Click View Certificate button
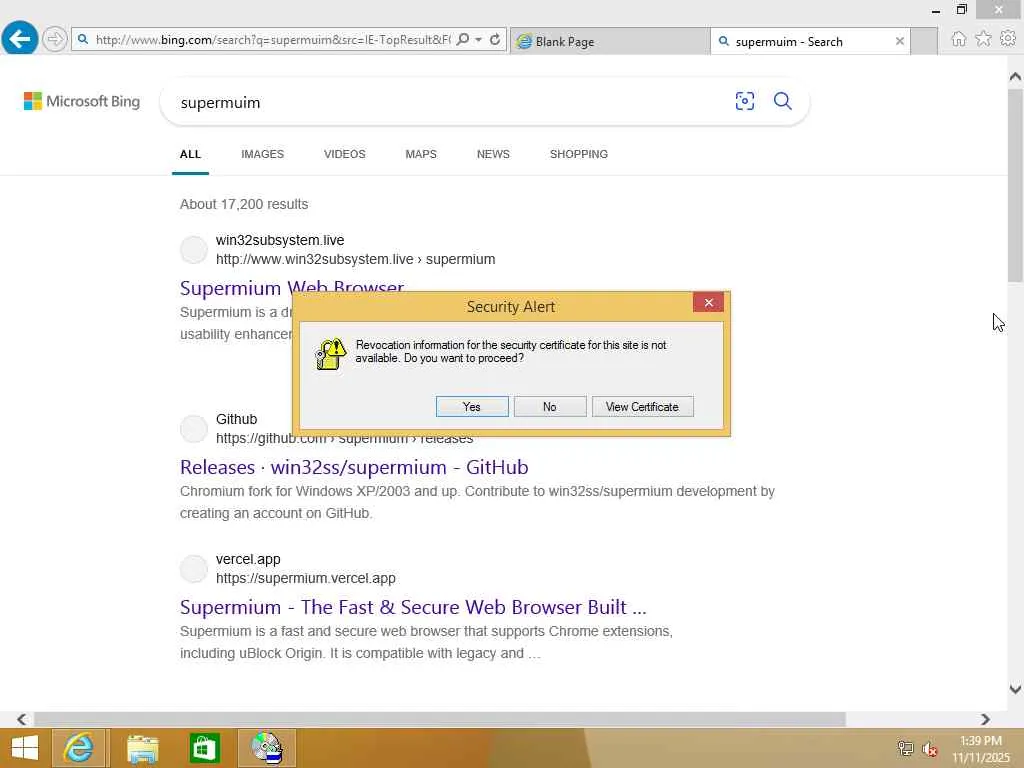1024x768 pixels. 643,406
